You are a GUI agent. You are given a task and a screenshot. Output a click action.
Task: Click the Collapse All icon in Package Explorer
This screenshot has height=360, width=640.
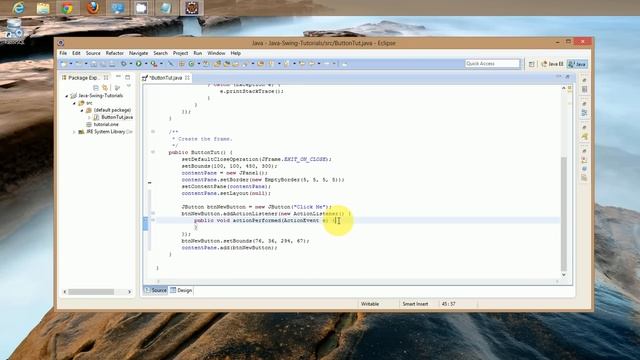96,87
